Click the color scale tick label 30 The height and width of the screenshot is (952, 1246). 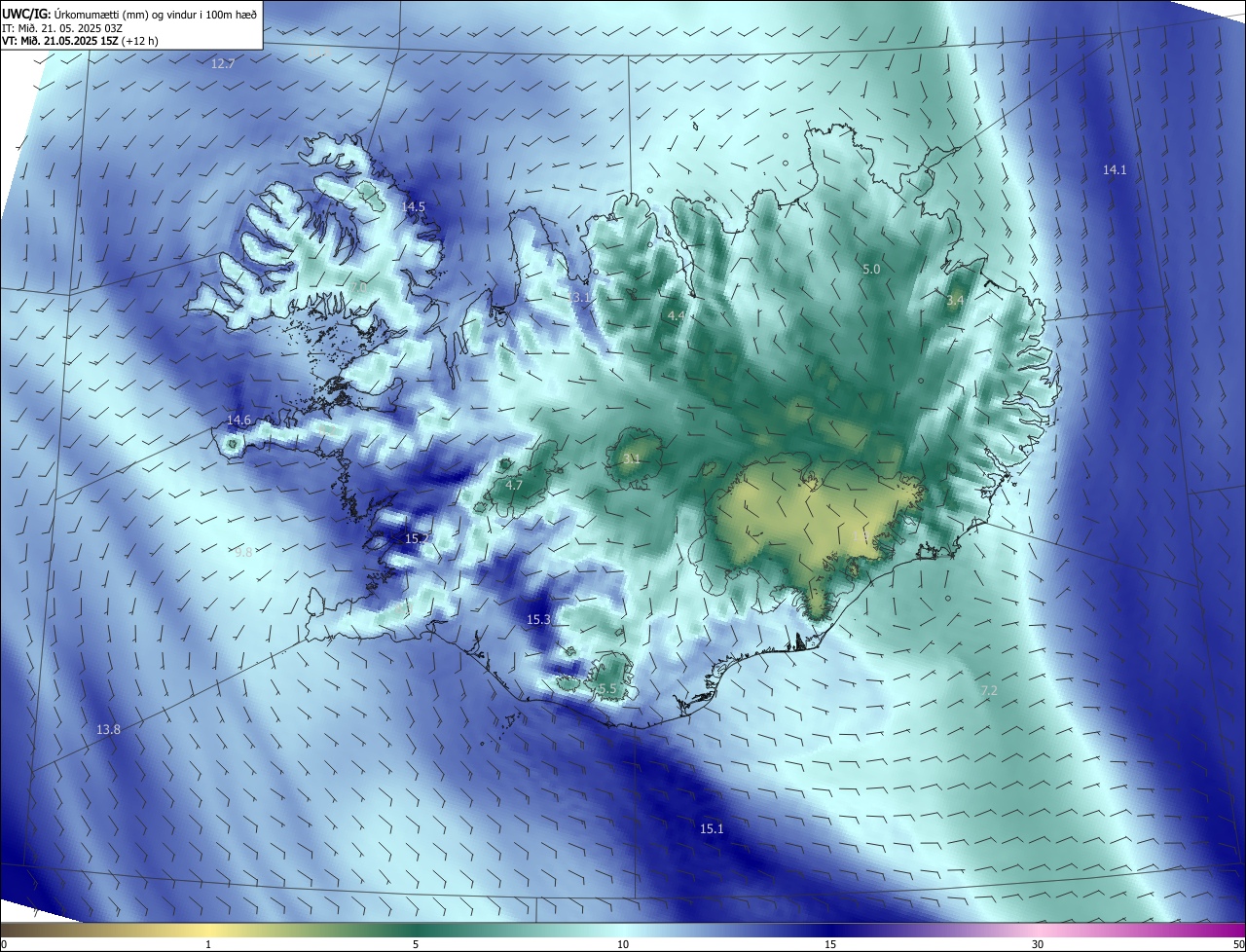click(x=1038, y=945)
